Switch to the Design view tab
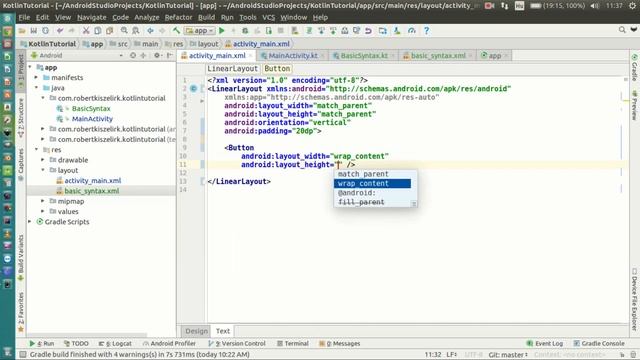Image resolution: width=640 pixels, height=360 pixels. (x=196, y=331)
